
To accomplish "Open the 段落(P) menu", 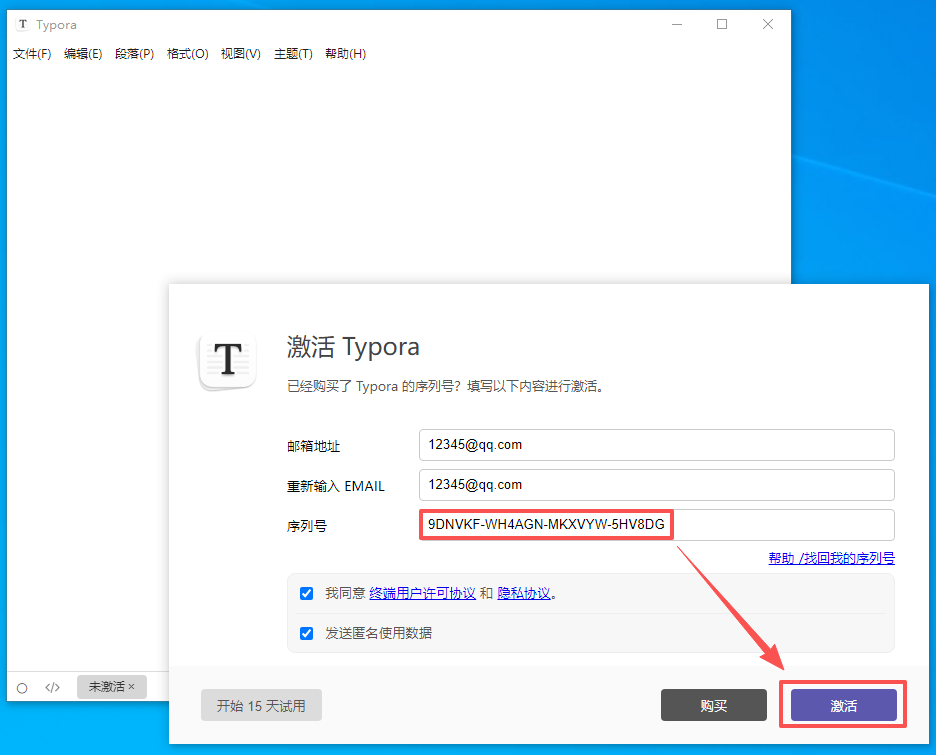I will tap(134, 54).
